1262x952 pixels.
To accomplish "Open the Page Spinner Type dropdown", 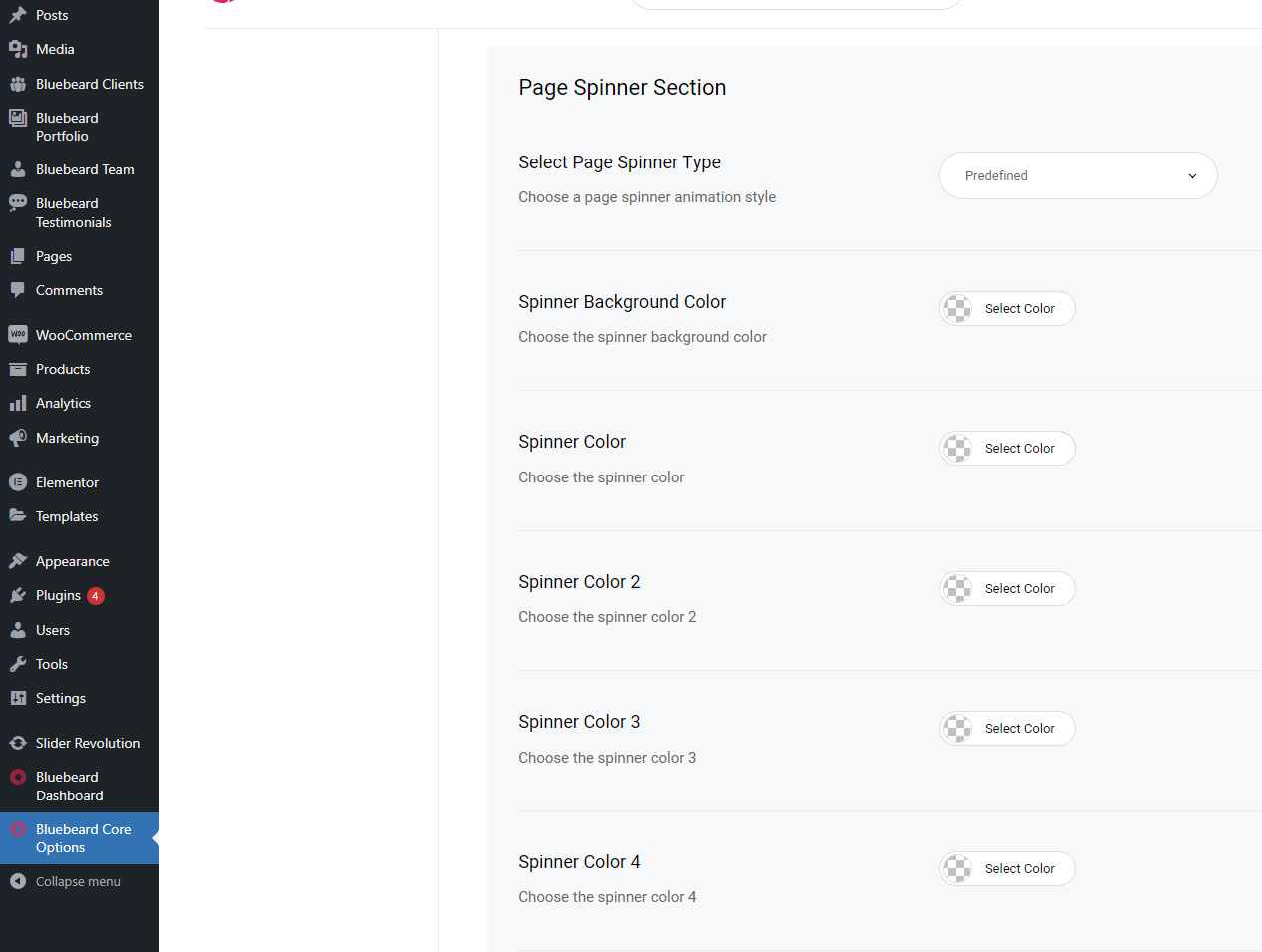I will pyautogui.click(x=1078, y=175).
